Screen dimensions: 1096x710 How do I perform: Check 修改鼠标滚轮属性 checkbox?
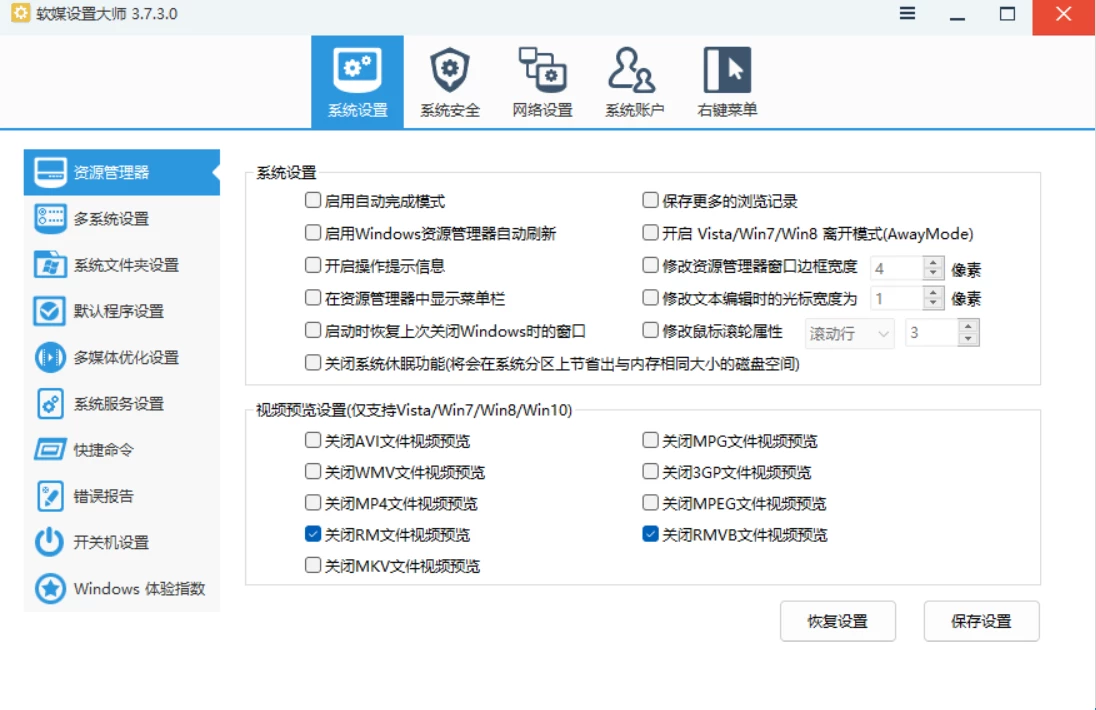pos(650,330)
